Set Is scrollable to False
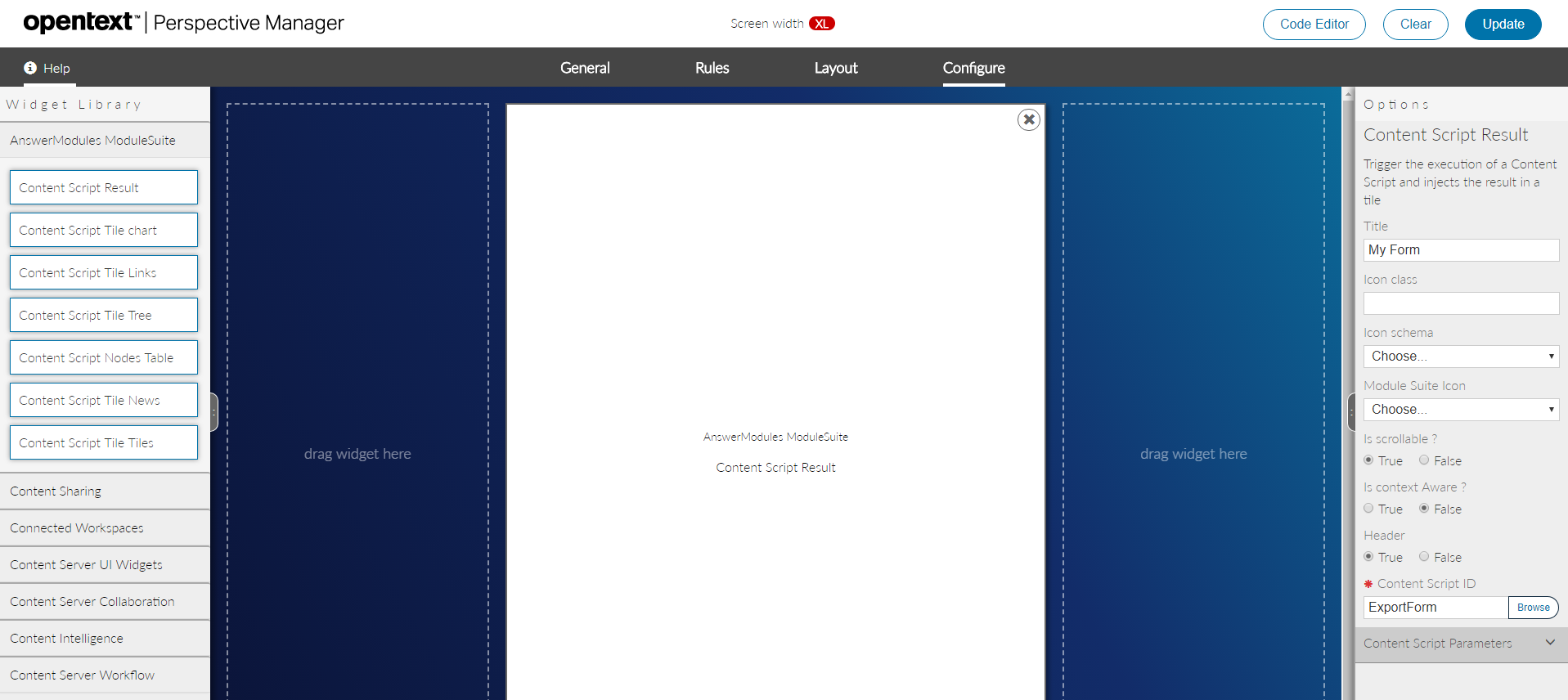The height and width of the screenshot is (700, 1568). [1424, 460]
